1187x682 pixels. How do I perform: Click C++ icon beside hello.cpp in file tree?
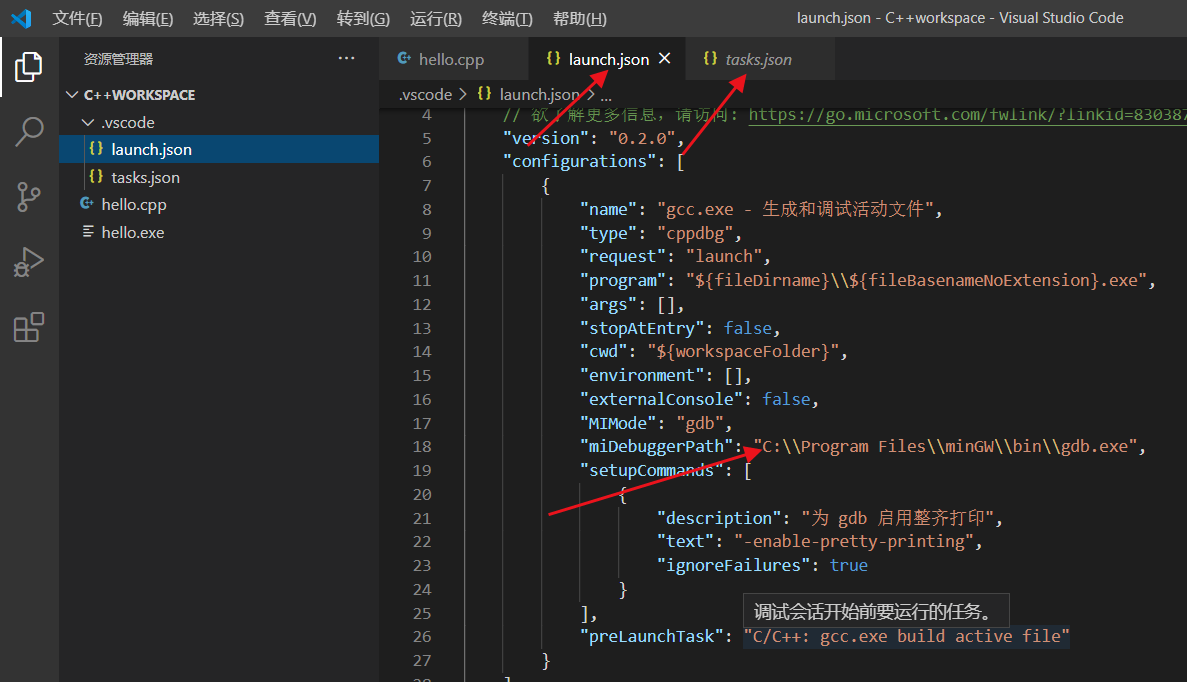coord(87,204)
